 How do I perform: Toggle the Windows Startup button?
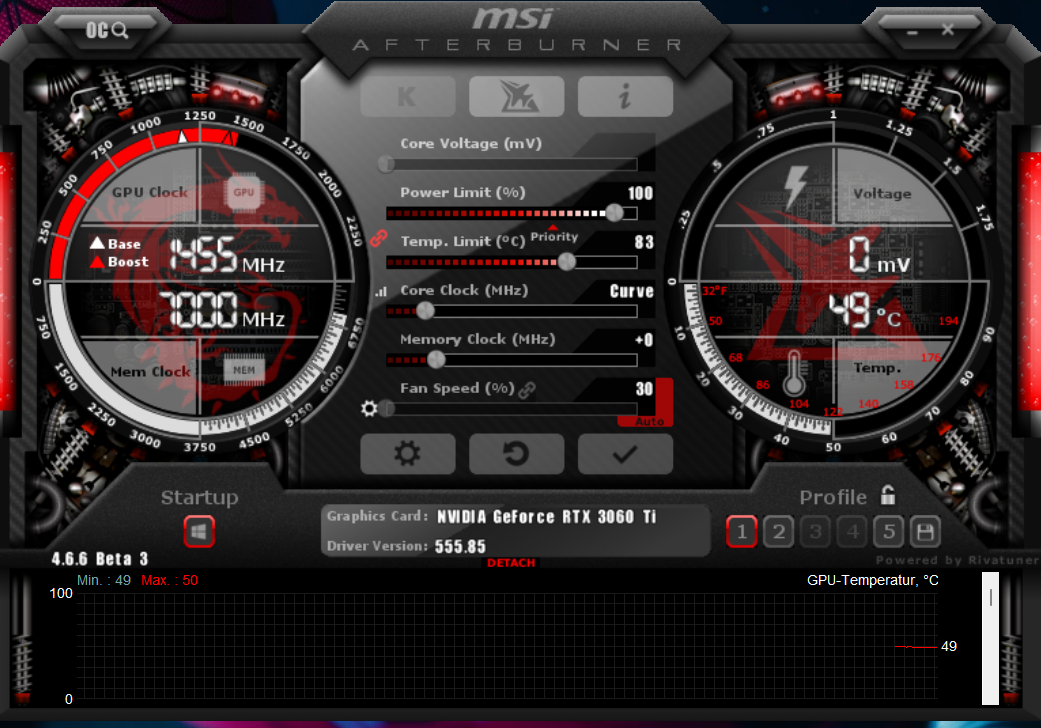point(199,532)
